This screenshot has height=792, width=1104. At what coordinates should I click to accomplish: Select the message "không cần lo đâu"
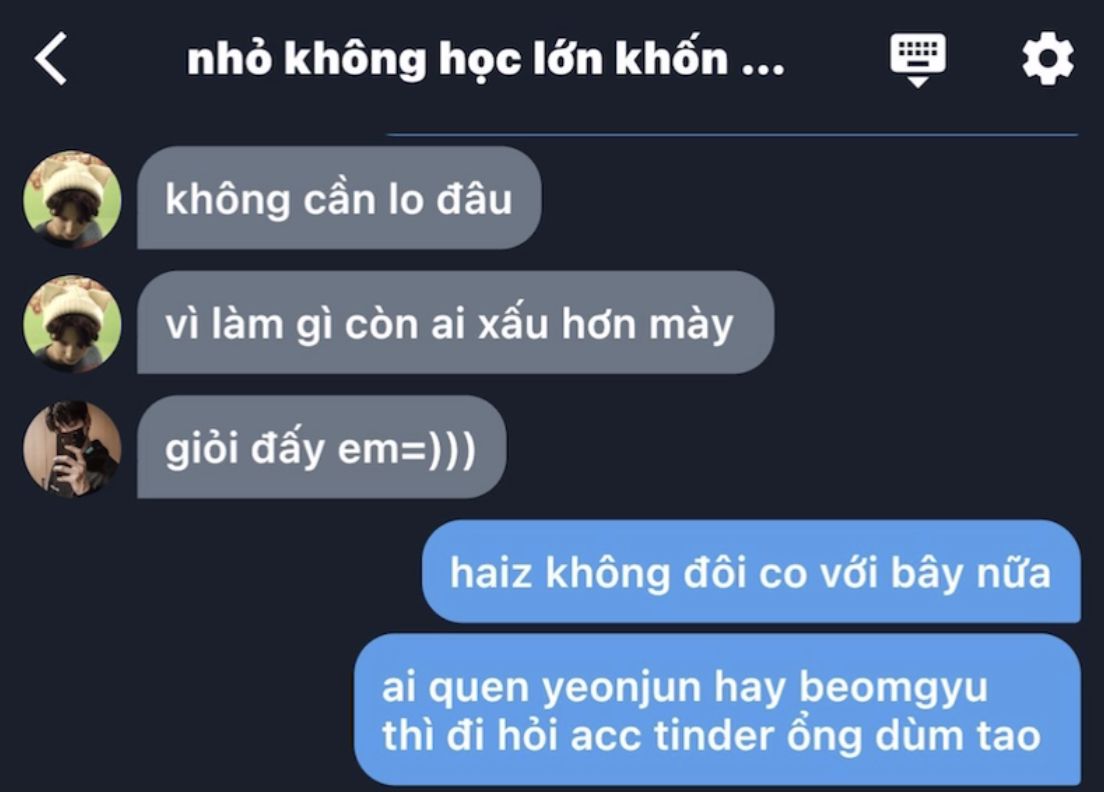pos(339,198)
